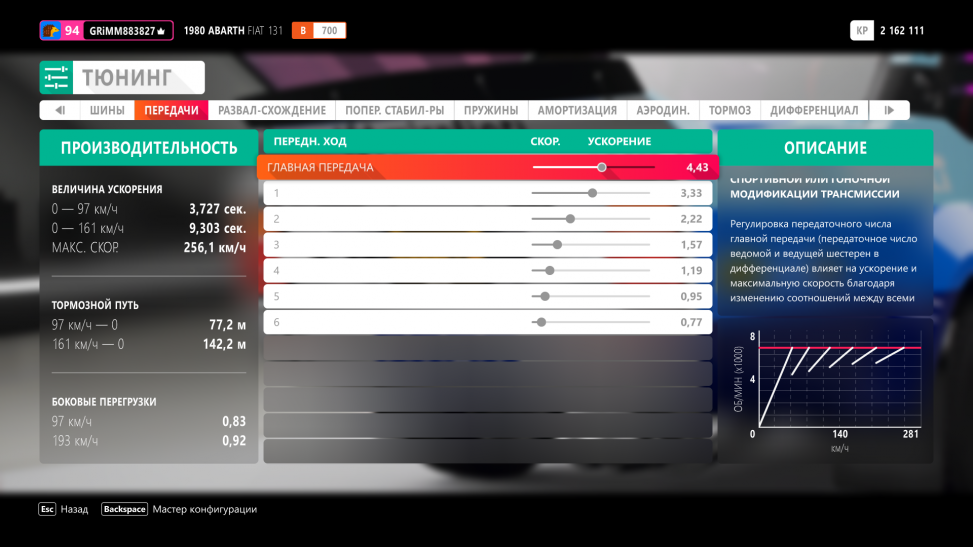Click the RPM versus speed gearing chart
This screenshot has width=973, height=547.
pos(832,385)
